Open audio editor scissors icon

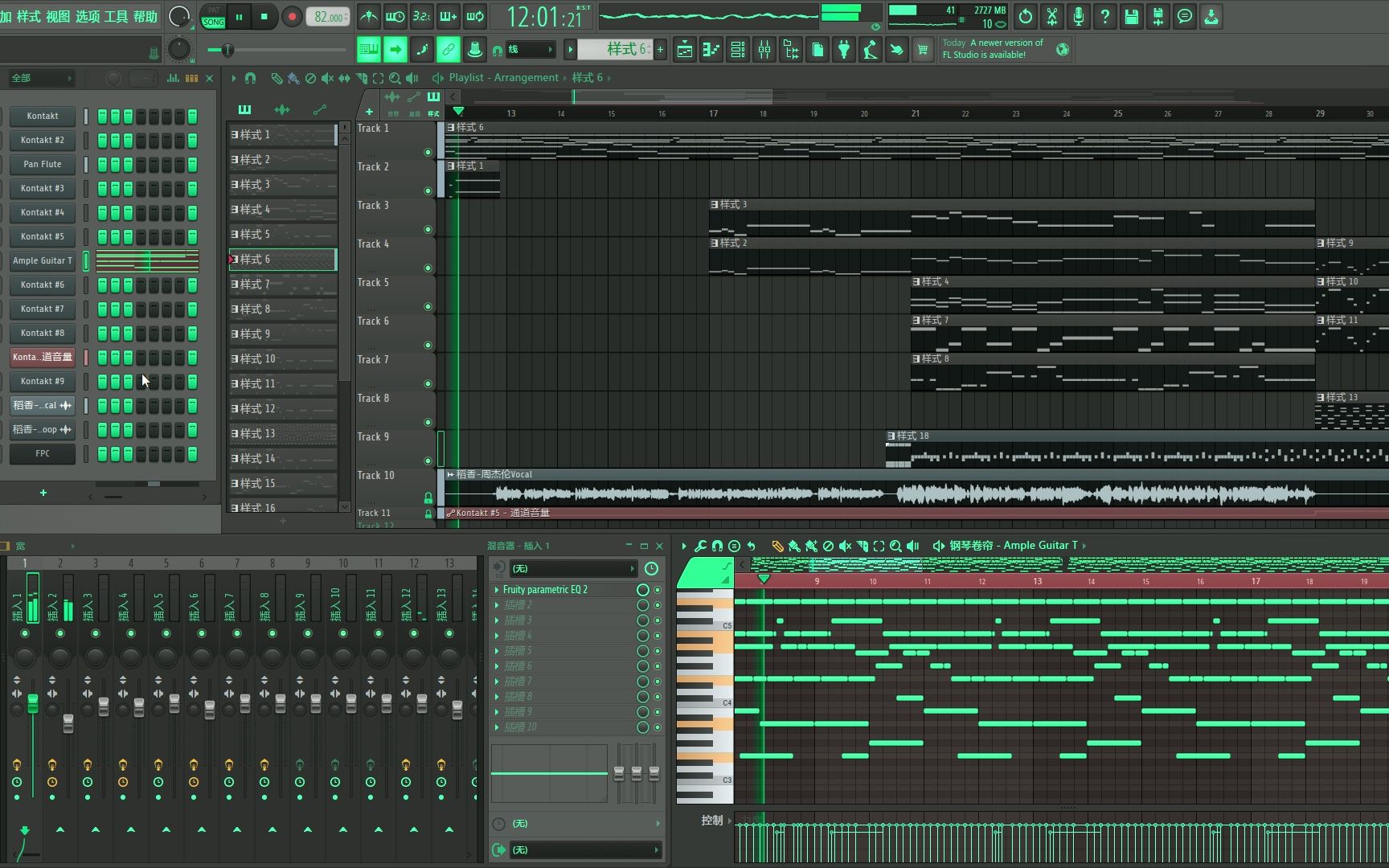pyautogui.click(x=1052, y=16)
